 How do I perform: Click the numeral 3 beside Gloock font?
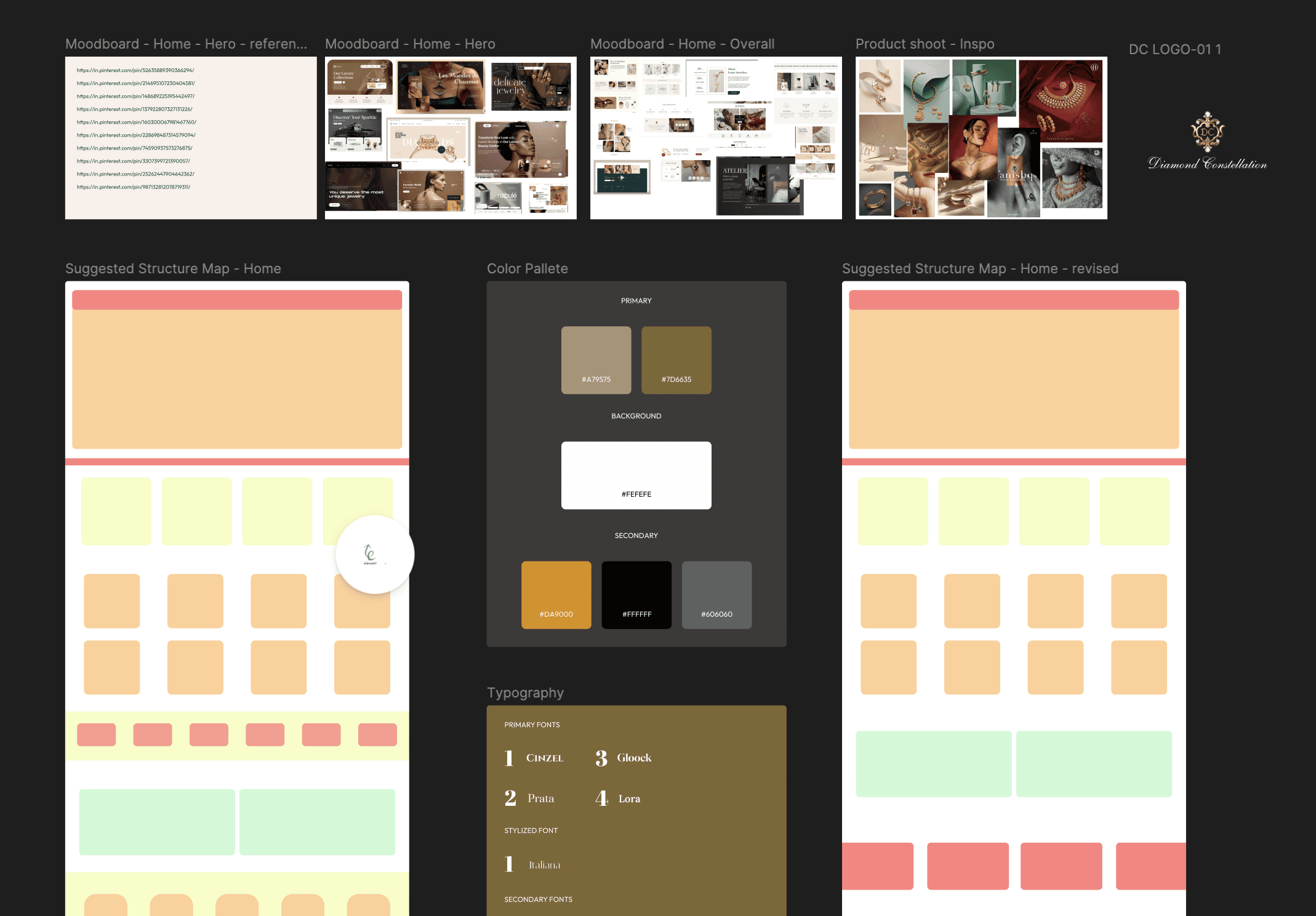click(x=601, y=758)
